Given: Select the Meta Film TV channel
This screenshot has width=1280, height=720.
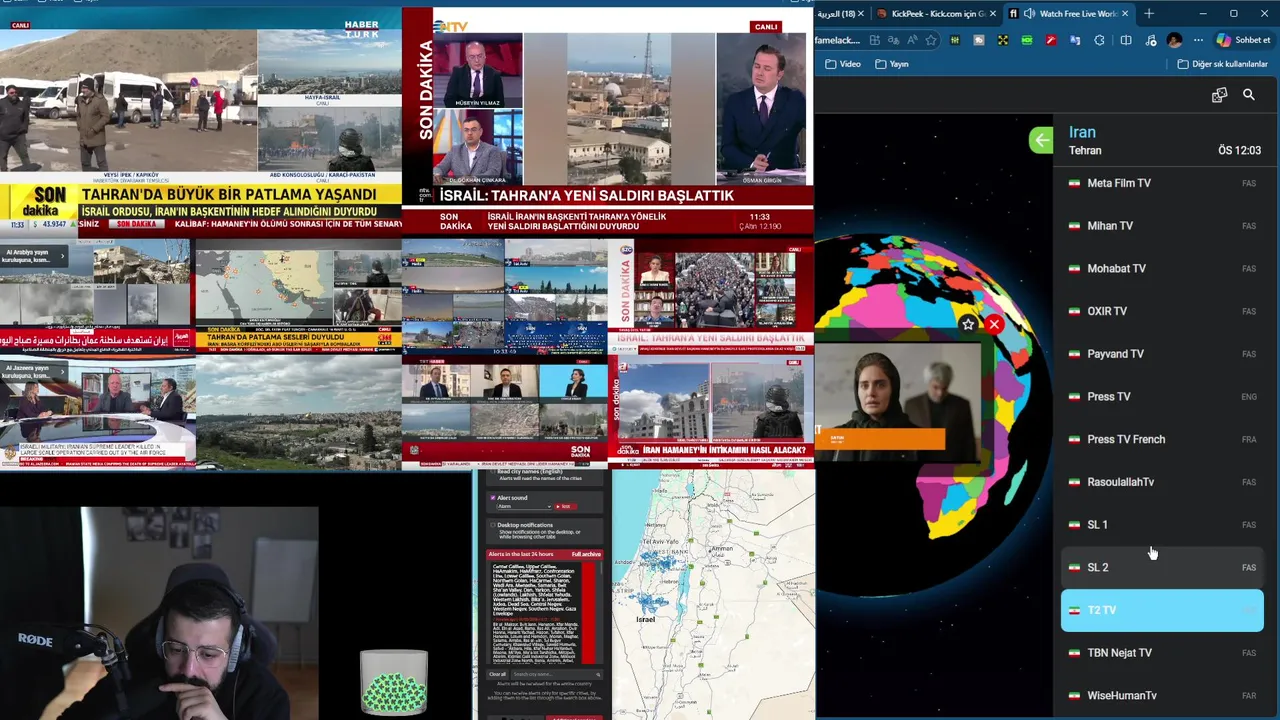Looking at the screenshot, I should click(1162, 183).
